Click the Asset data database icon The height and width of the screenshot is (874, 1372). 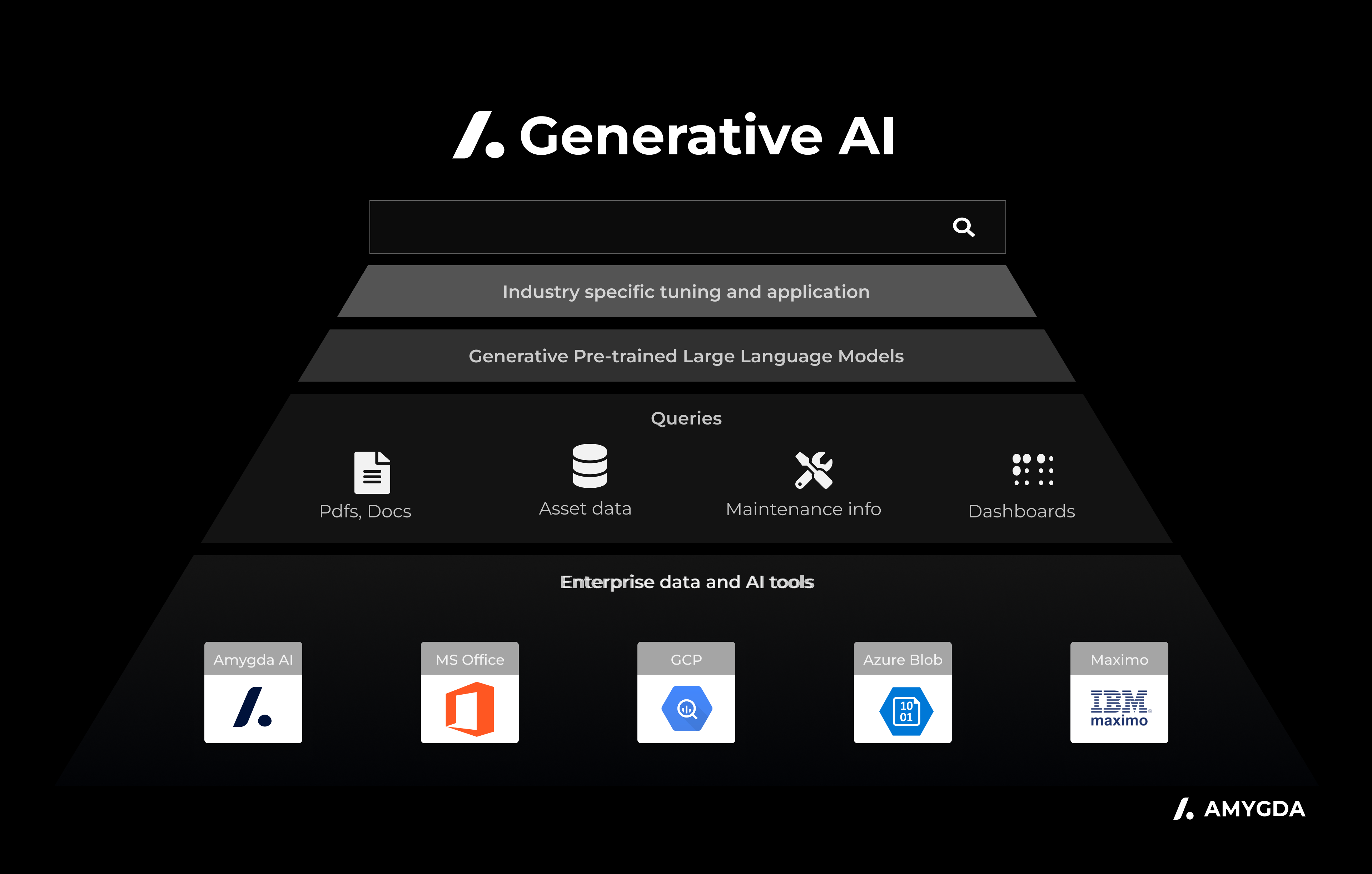click(x=589, y=466)
